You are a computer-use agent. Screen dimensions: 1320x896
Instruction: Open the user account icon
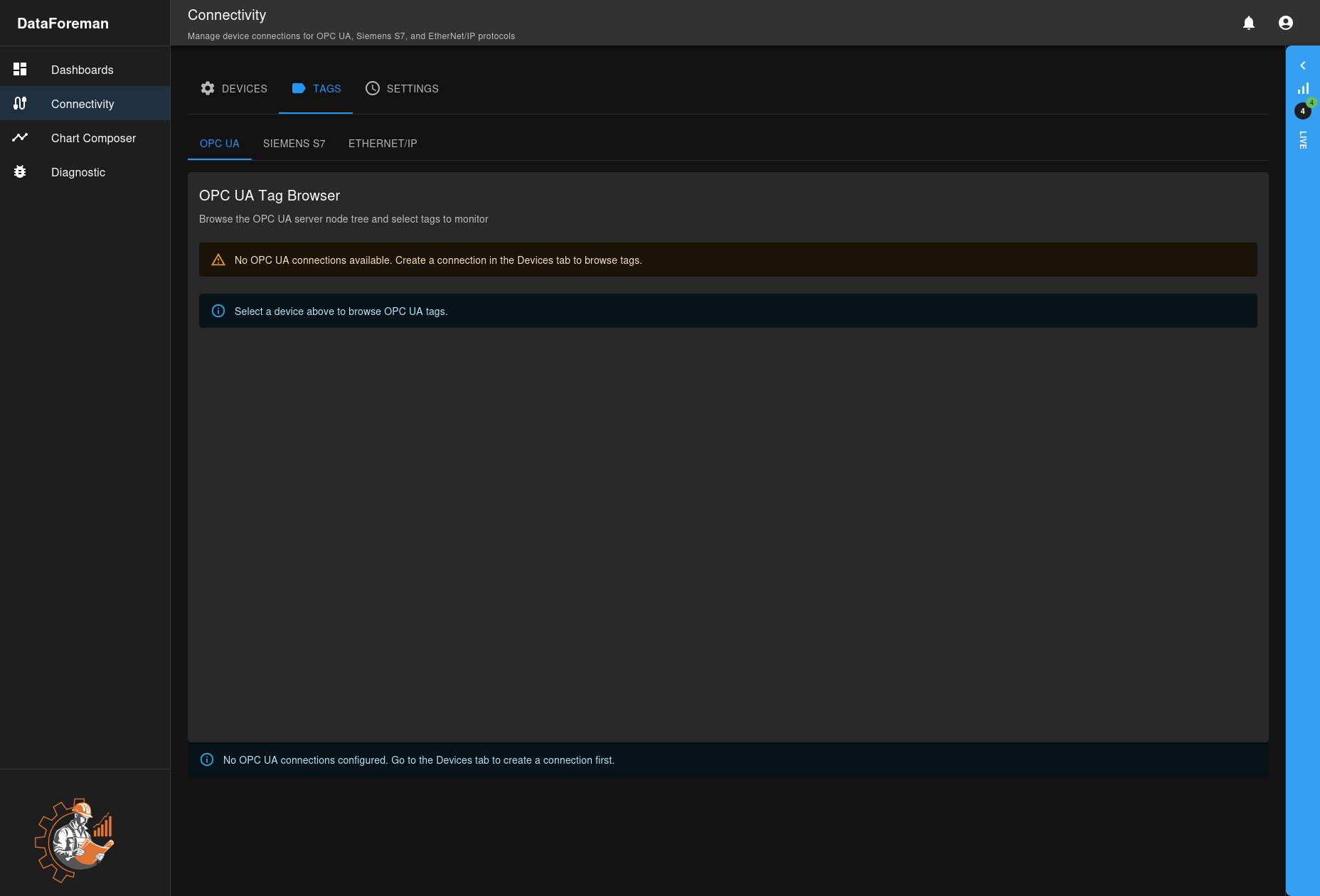[x=1286, y=22]
